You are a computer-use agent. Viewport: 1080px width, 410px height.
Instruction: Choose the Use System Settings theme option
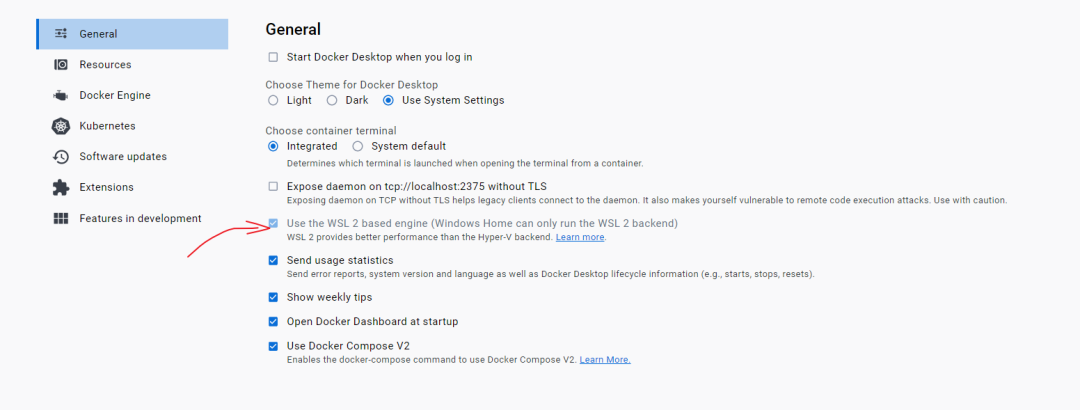389,100
